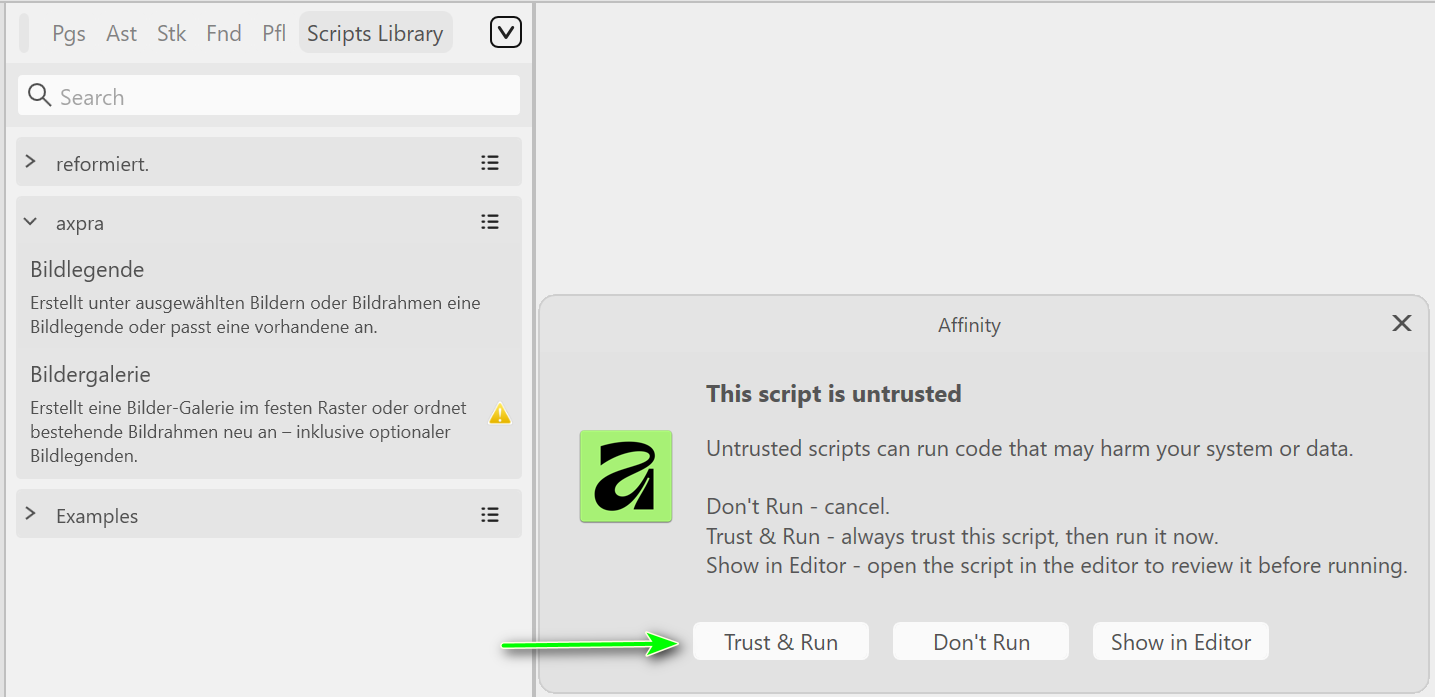Click the Affinity dialog title
The height and width of the screenshot is (697, 1435).
click(969, 325)
